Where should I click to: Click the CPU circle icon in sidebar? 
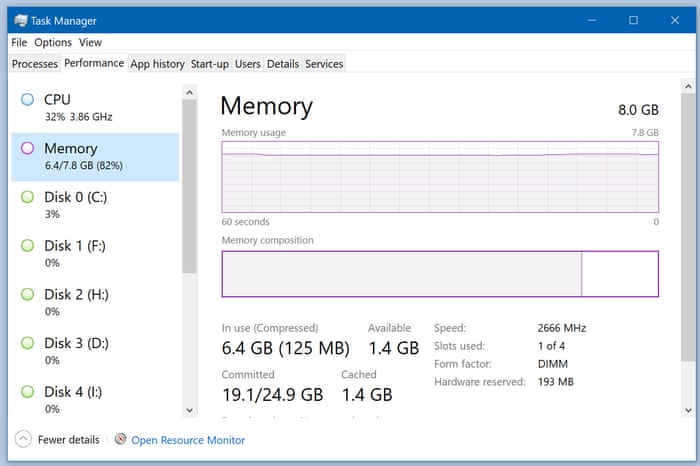point(27,99)
